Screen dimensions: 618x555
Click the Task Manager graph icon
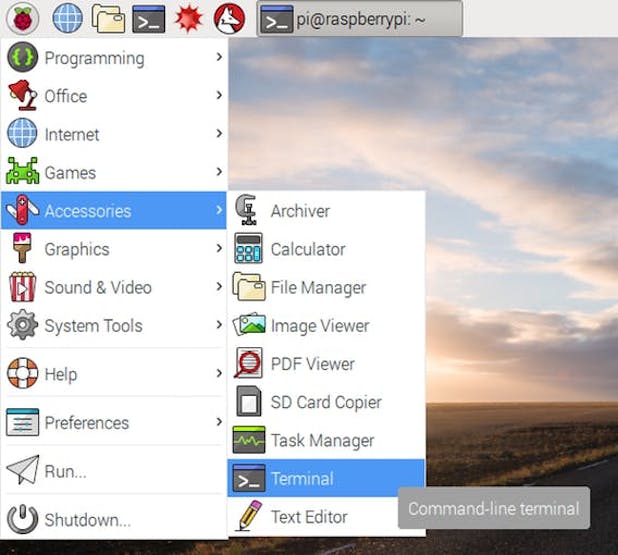pyautogui.click(x=249, y=440)
